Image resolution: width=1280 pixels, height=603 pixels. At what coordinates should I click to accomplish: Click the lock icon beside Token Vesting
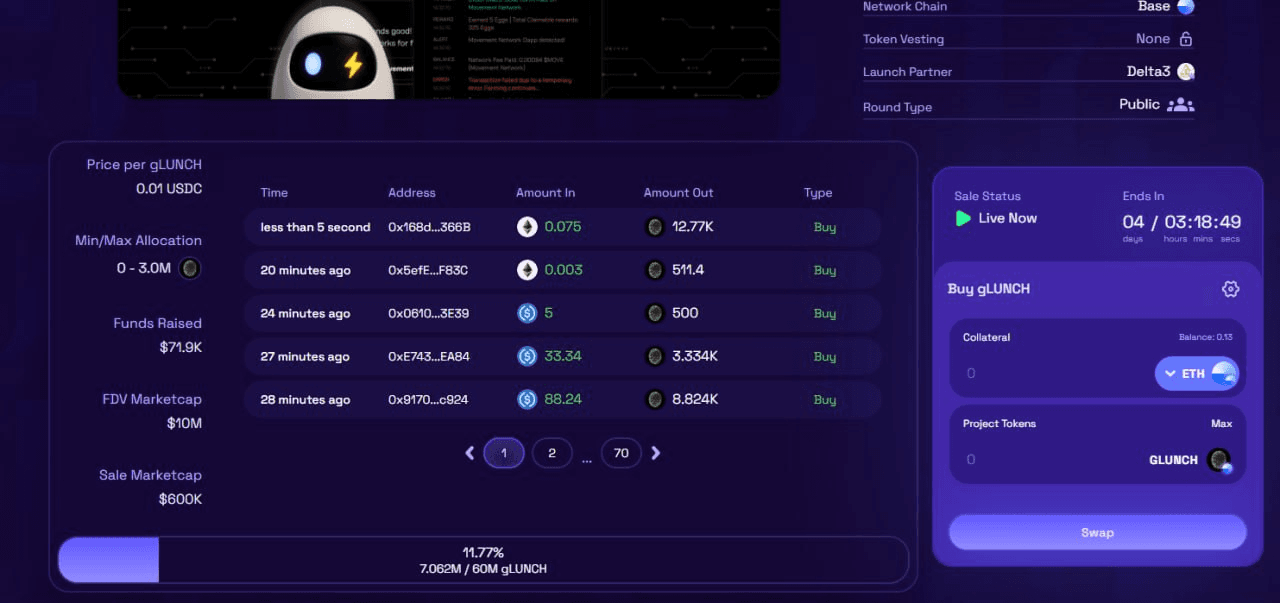[1184, 38]
